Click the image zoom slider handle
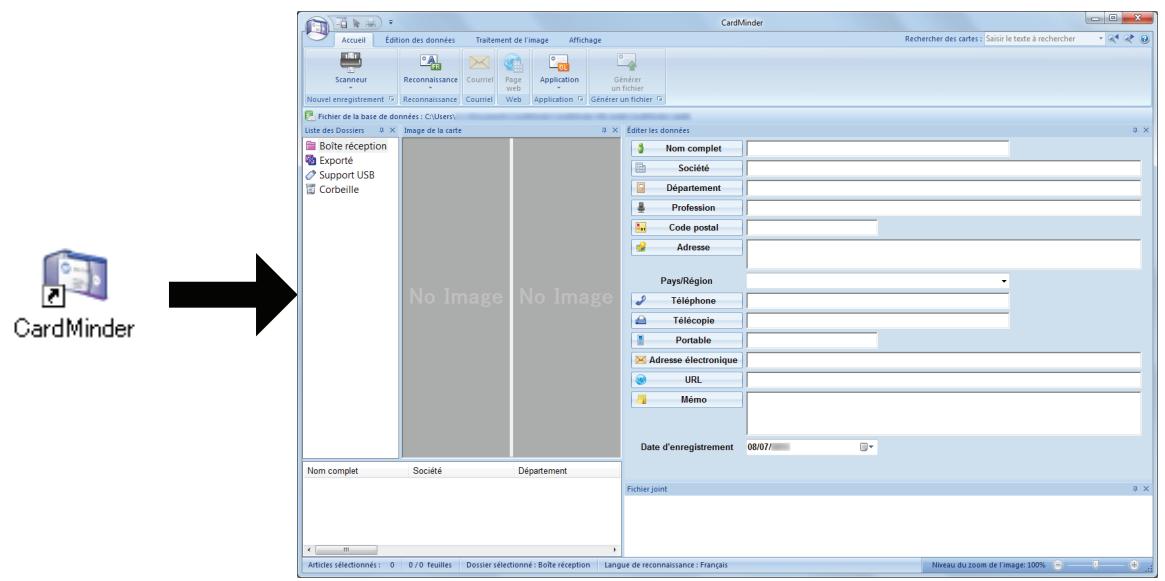 1095,565
